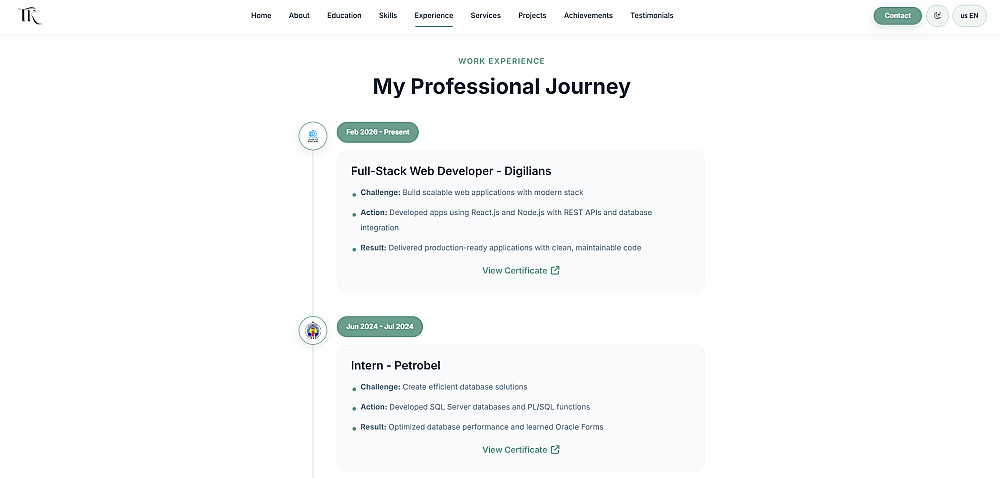Open View Certificate link for Digilians

click(515, 270)
